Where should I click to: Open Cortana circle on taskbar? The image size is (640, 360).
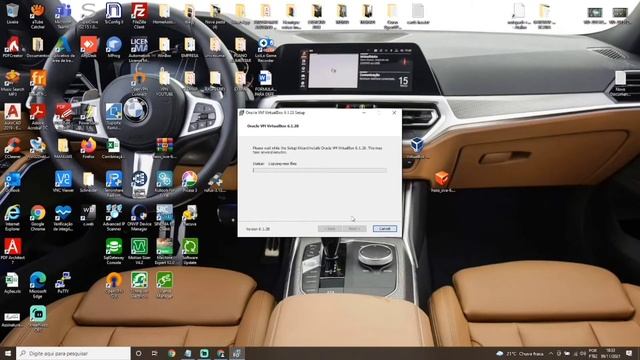[x=138, y=353]
